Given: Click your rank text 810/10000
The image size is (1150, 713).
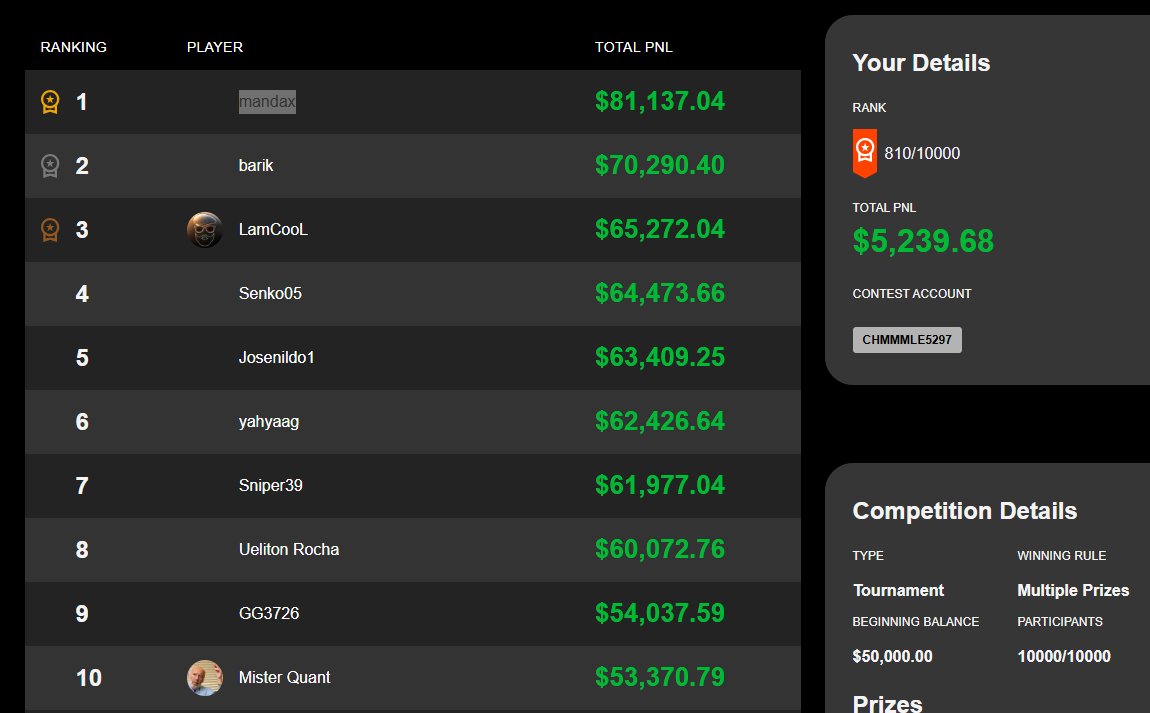Looking at the screenshot, I should (922, 153).
